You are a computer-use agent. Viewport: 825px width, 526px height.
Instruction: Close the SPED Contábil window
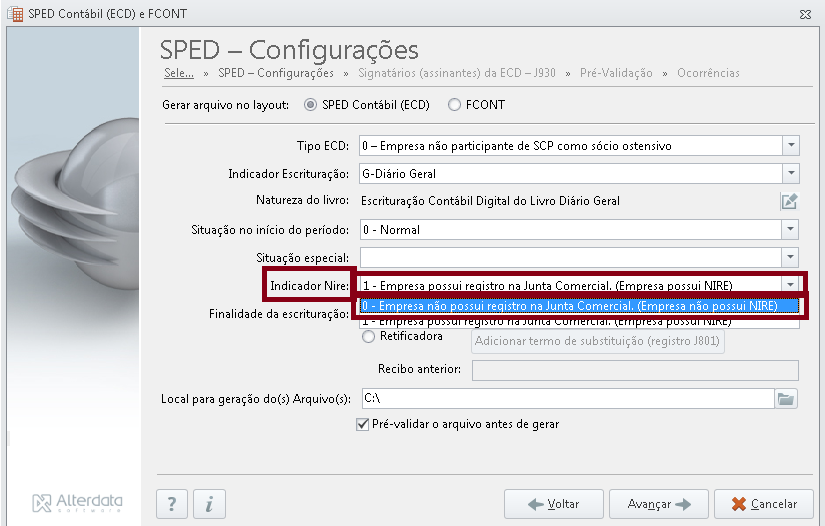coord(805,14)
